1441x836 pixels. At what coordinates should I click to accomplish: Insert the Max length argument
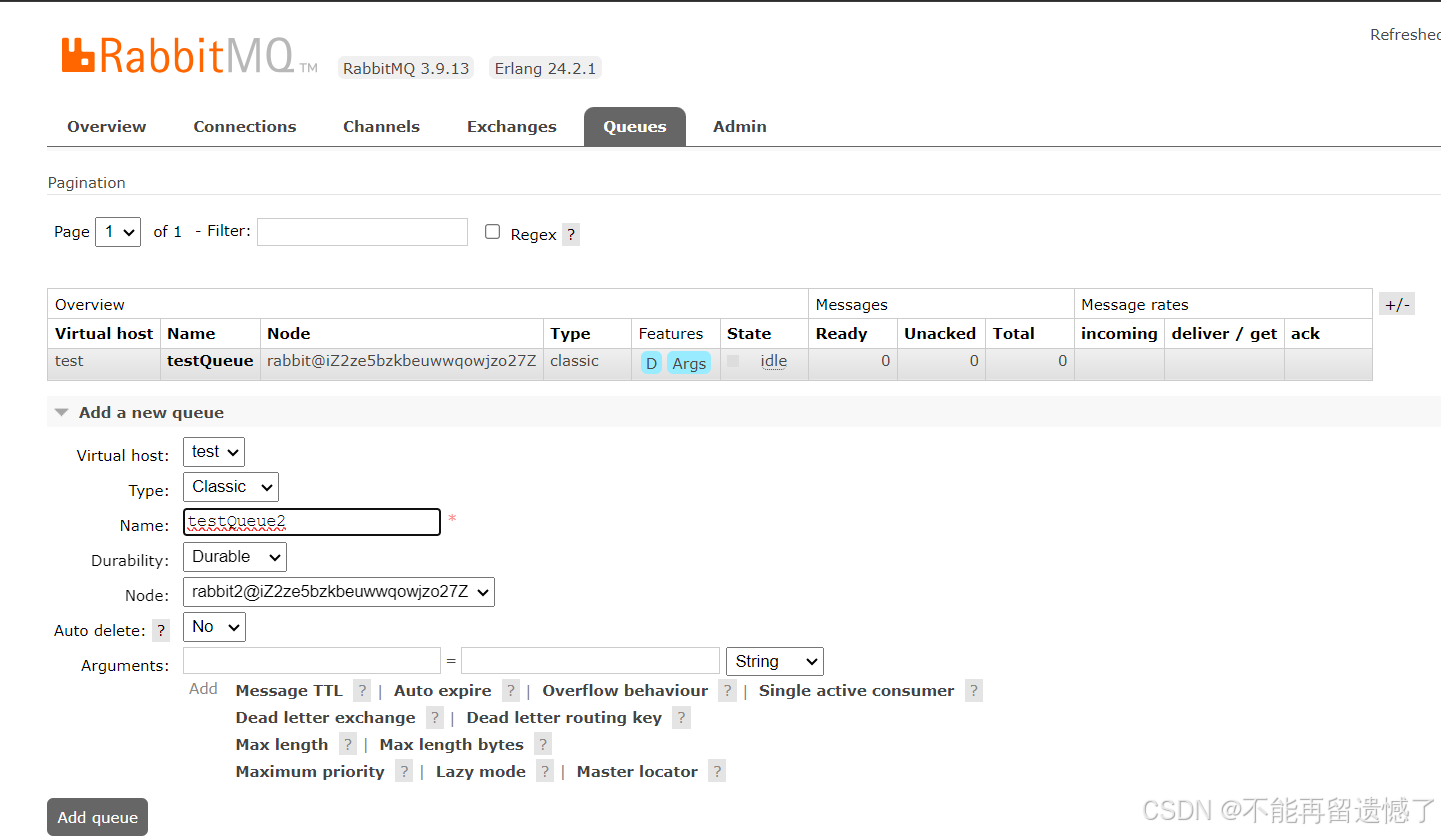282,744
